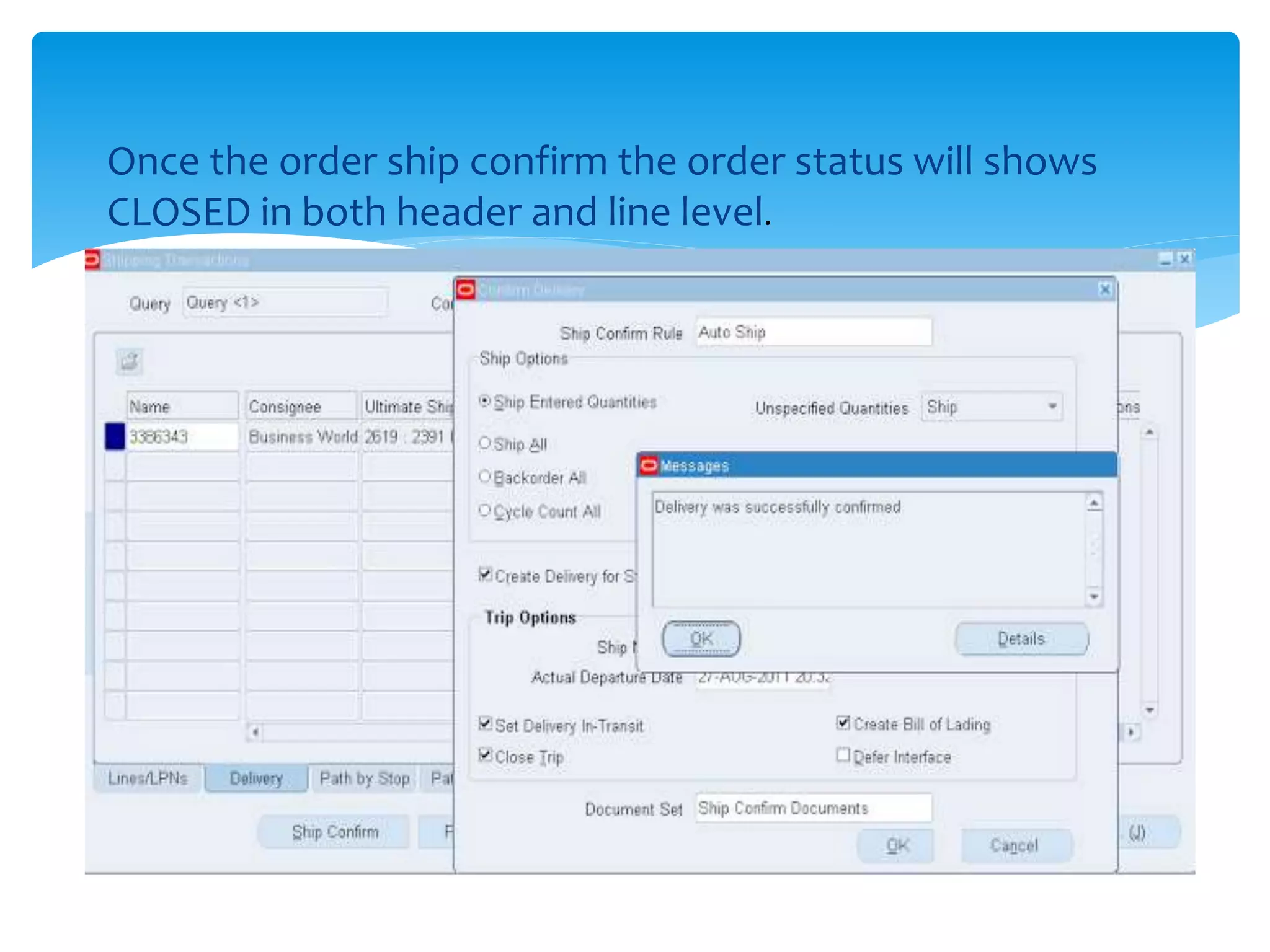The image size is (1270, 952).
Task: Select the Ship All radio option
Action: tap(485, 444)
